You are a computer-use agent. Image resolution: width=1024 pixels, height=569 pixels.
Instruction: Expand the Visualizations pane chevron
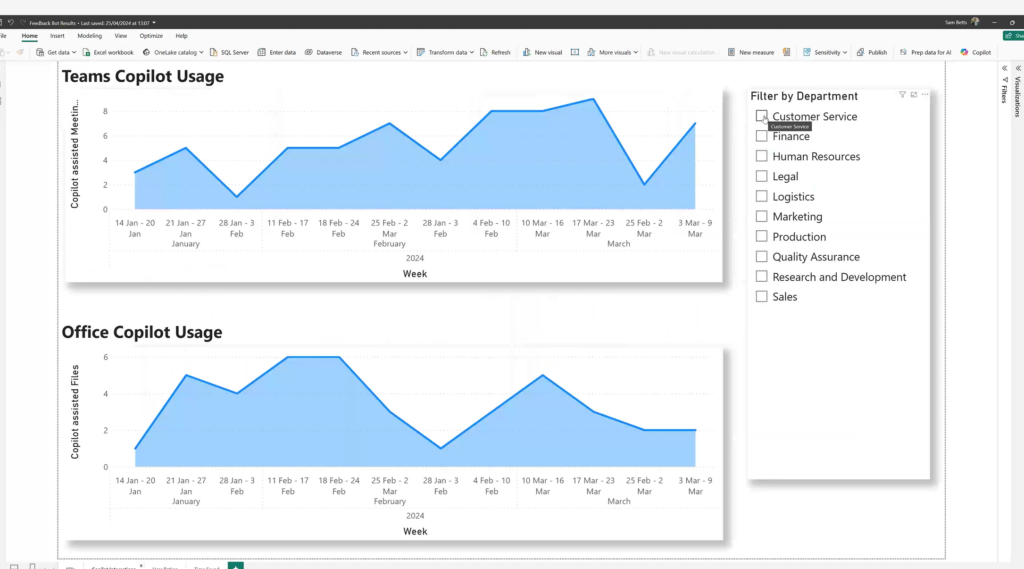[x=1018, y=68]
